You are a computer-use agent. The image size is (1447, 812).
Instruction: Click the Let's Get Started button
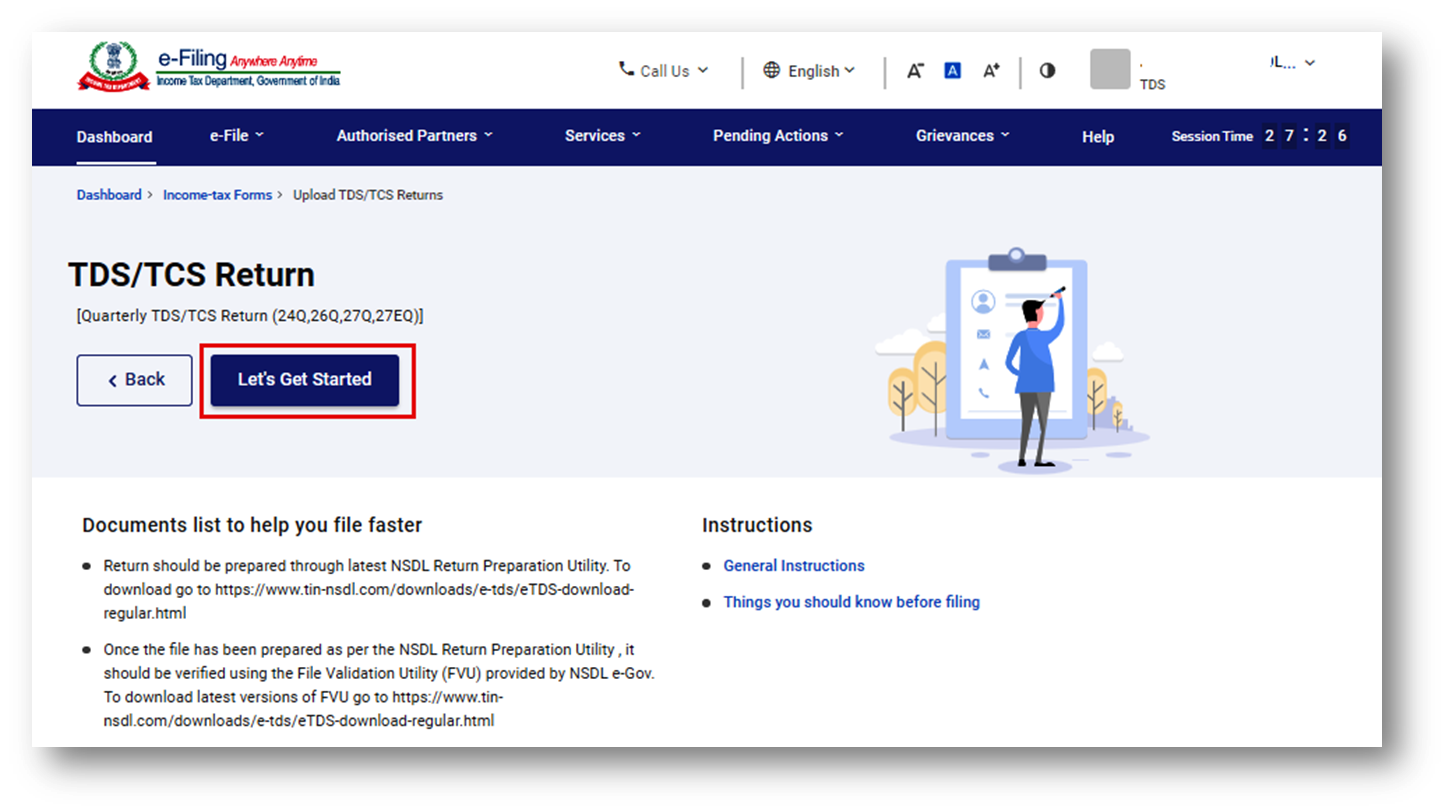point(305,380)
